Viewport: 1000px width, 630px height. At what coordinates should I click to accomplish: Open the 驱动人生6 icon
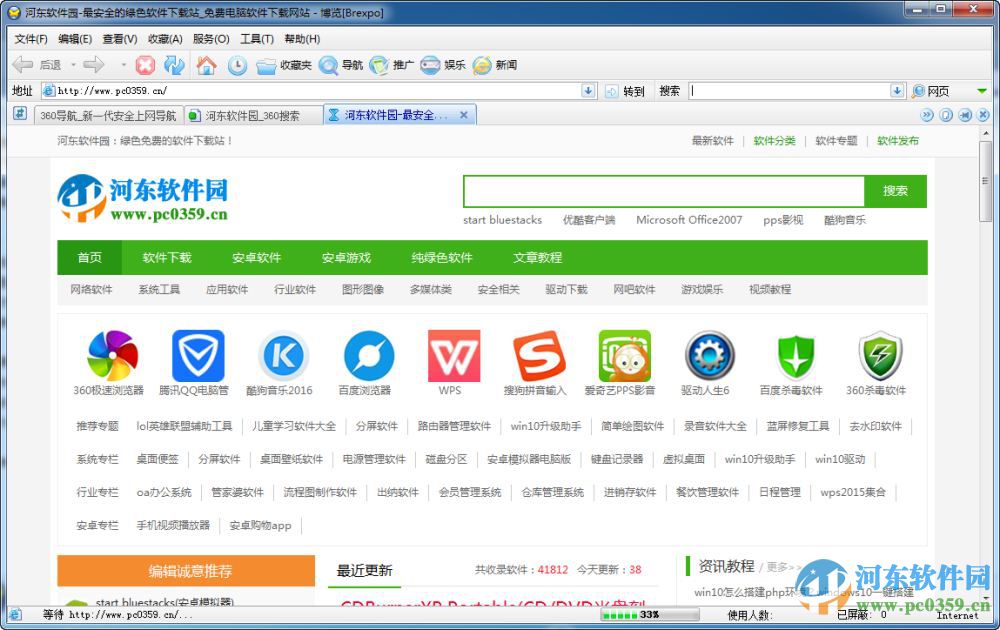coord(710,355)
